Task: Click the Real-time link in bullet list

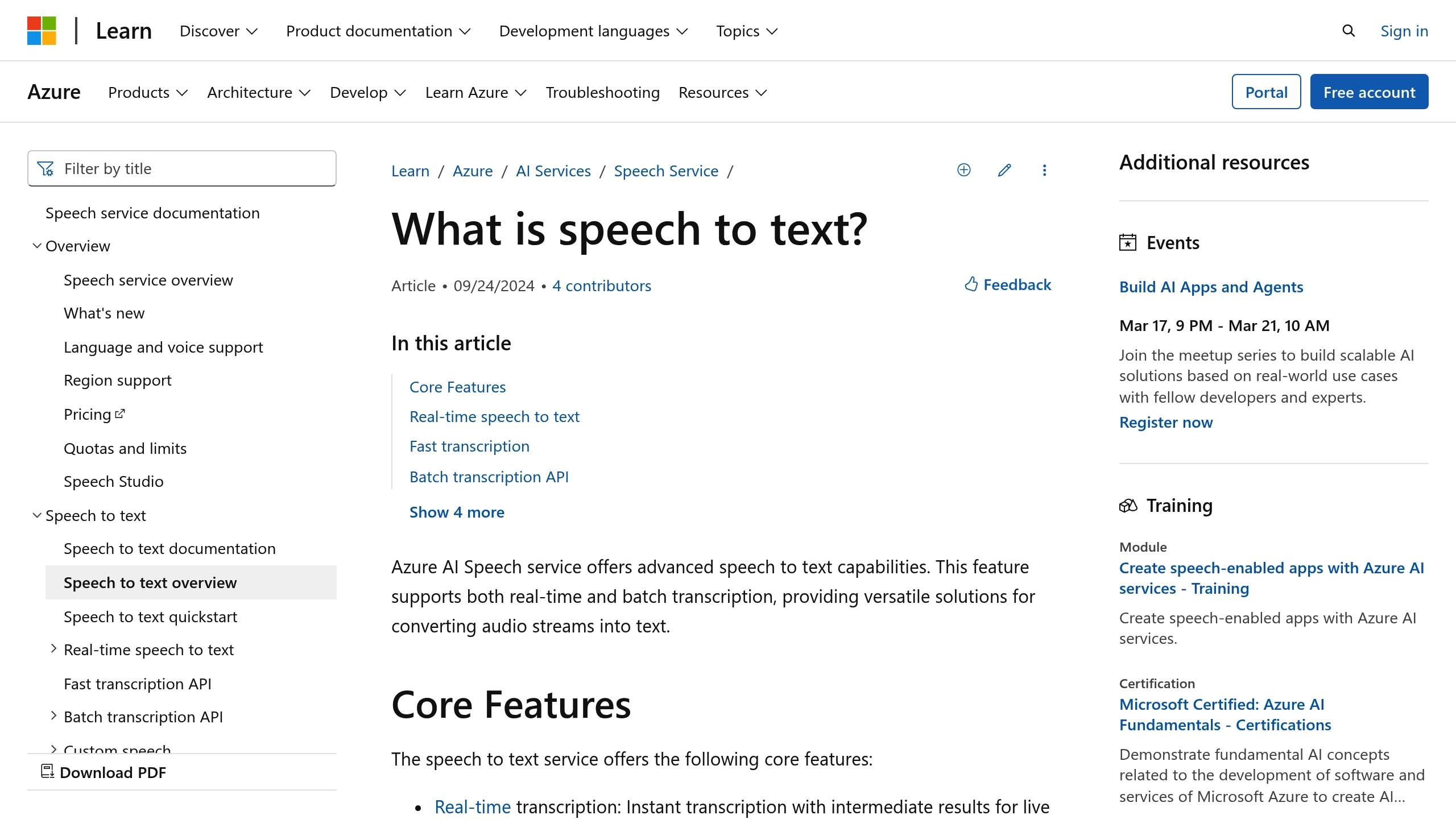Action: 473,806
